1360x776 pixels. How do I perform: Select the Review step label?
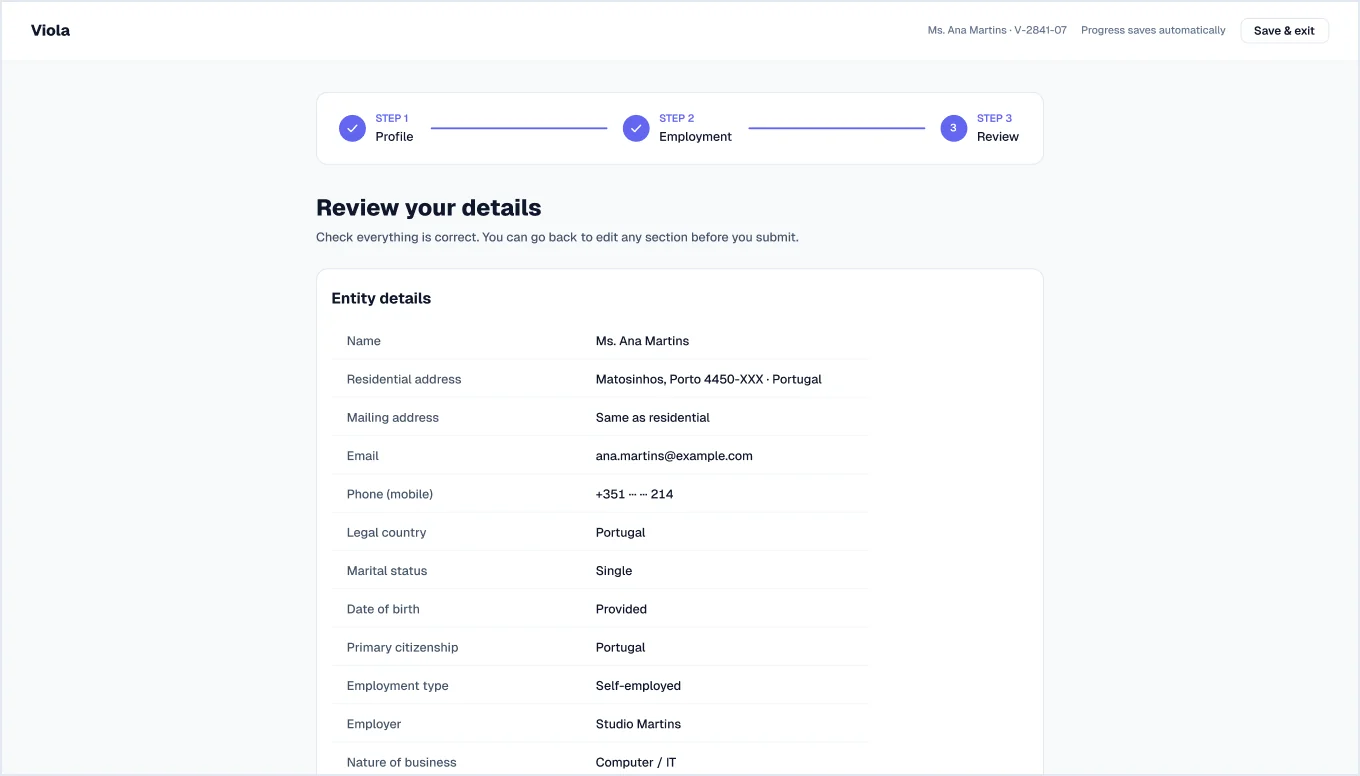(x=998, y=136)
